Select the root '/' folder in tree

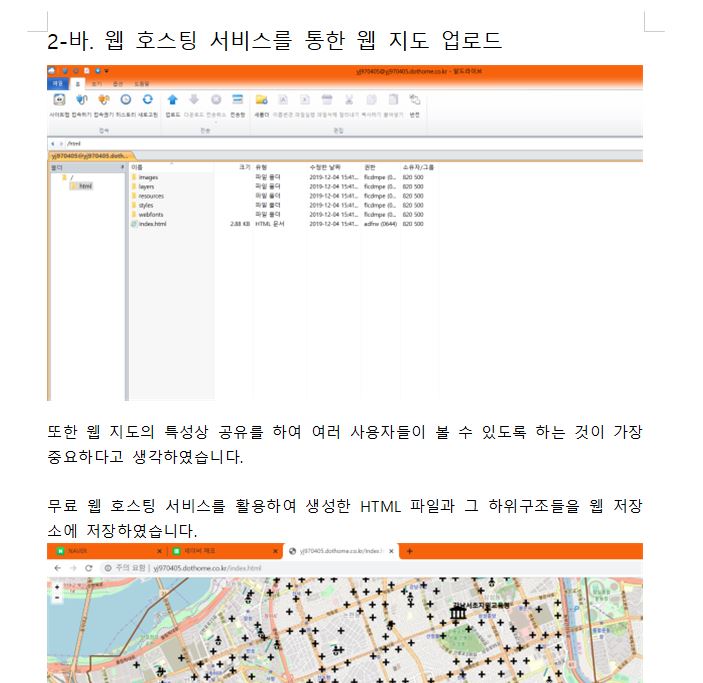point(67,178)
